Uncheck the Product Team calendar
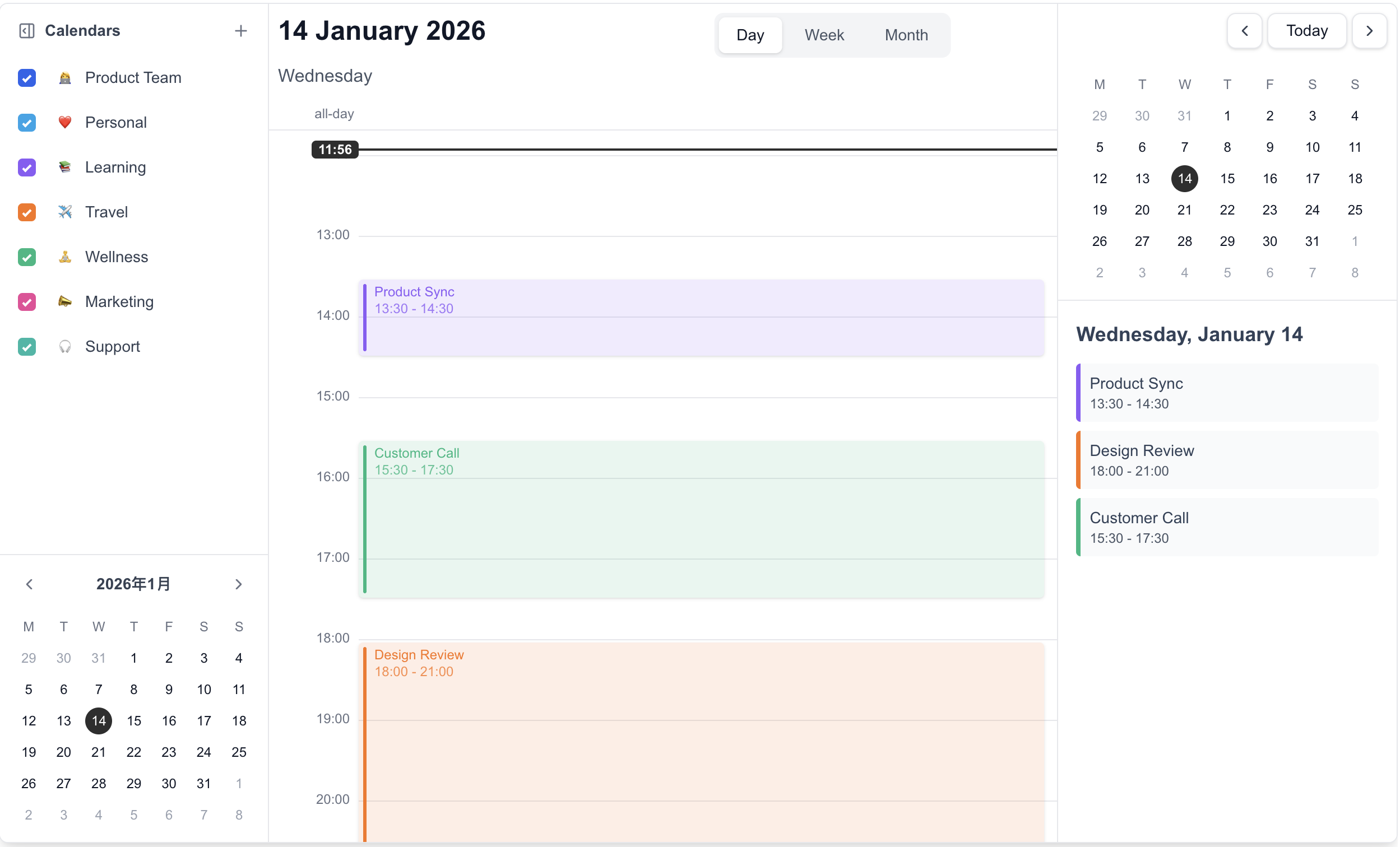Viewport: 1400px width, 847px height. (x=27, y=78)
